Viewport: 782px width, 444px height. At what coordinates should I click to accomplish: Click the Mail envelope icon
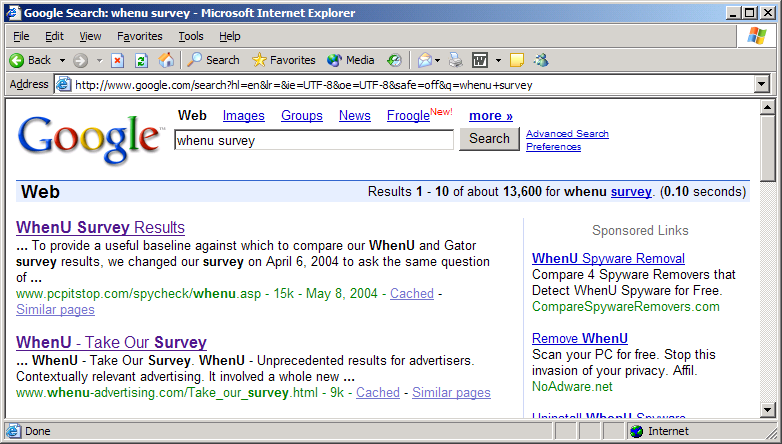pos(424,60)
